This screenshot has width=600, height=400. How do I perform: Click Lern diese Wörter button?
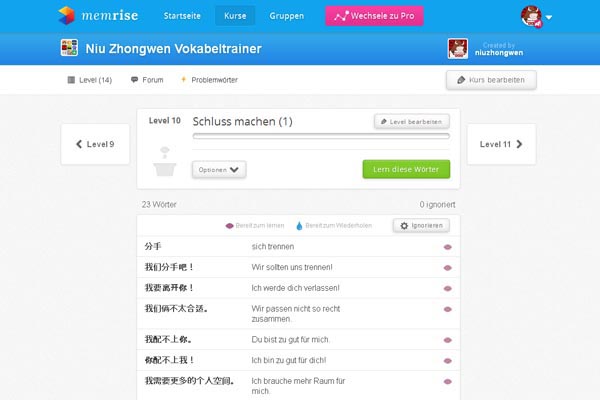pyautogui.click(x=406, y=169)
